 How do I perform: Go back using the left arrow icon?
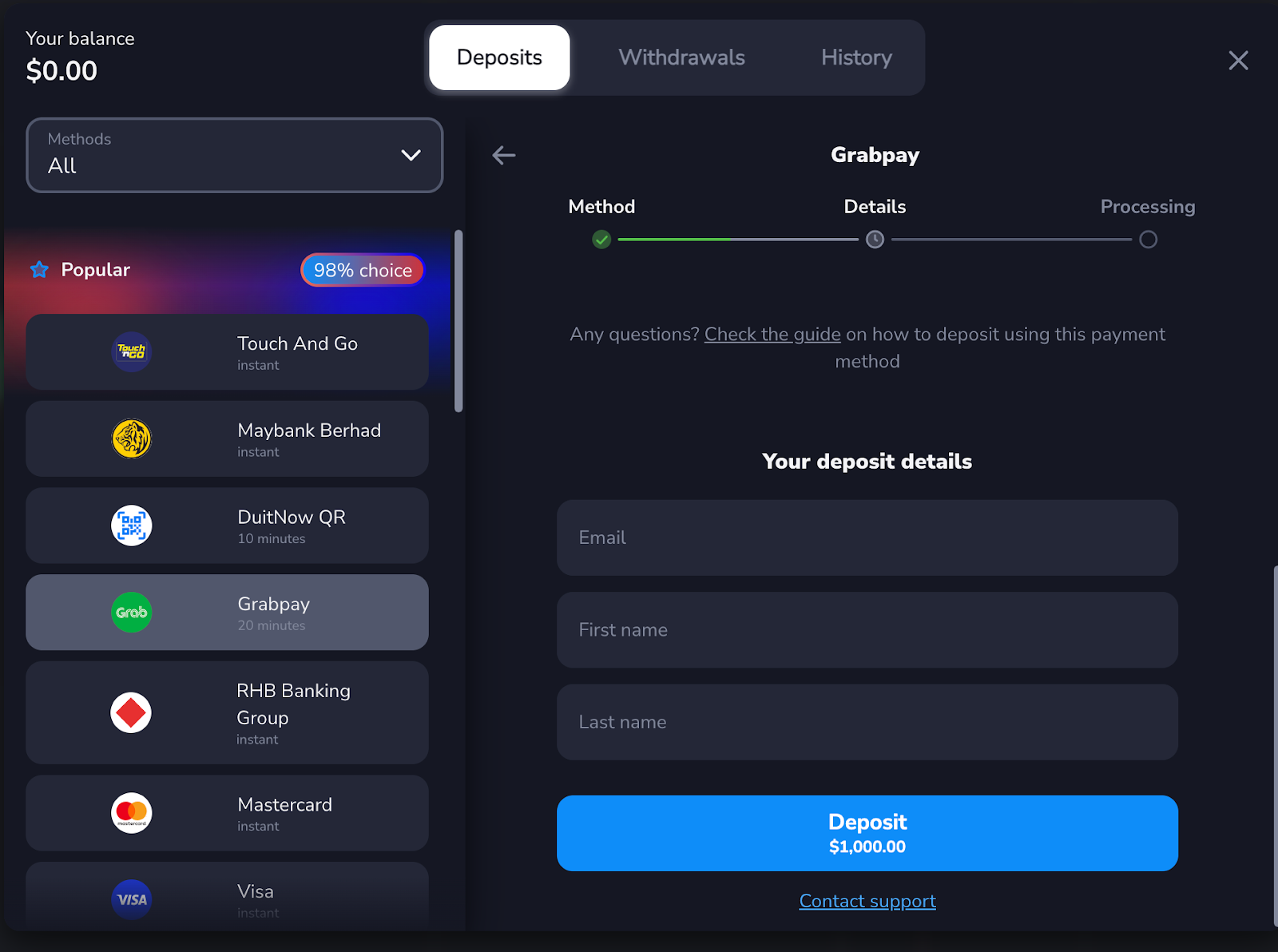click(504, 155)
